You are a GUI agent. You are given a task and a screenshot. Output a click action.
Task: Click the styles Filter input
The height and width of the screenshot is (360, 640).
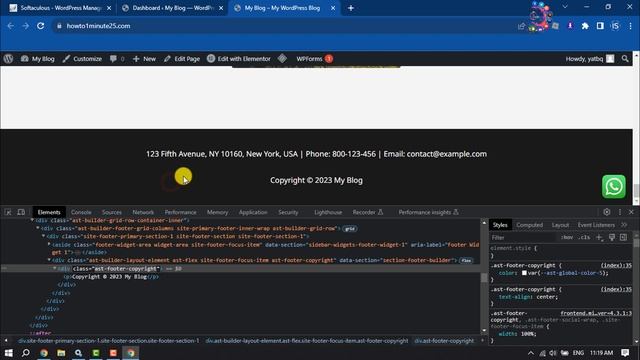click(x=522, y=238)
